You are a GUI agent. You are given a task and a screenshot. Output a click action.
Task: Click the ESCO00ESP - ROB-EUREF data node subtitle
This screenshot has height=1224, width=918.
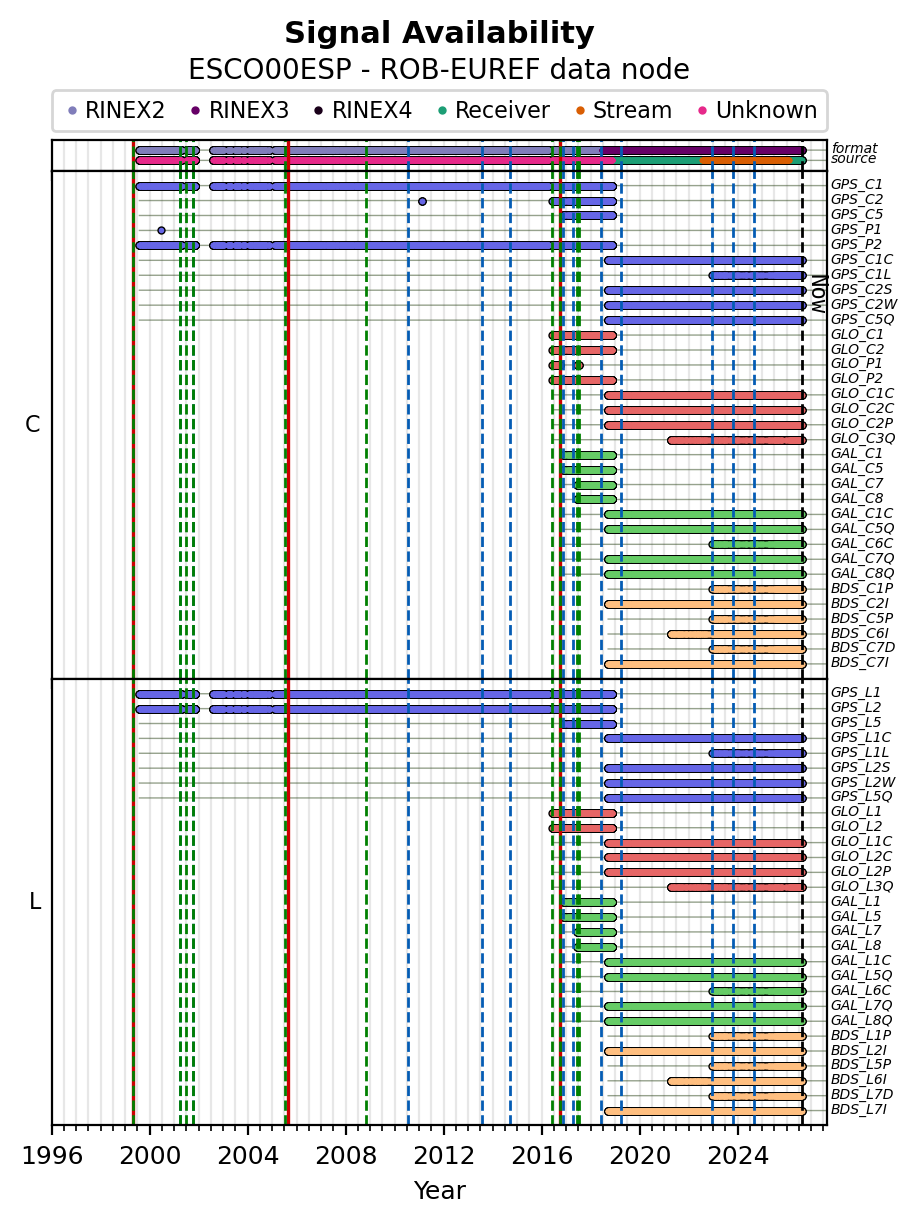point(439,70)
